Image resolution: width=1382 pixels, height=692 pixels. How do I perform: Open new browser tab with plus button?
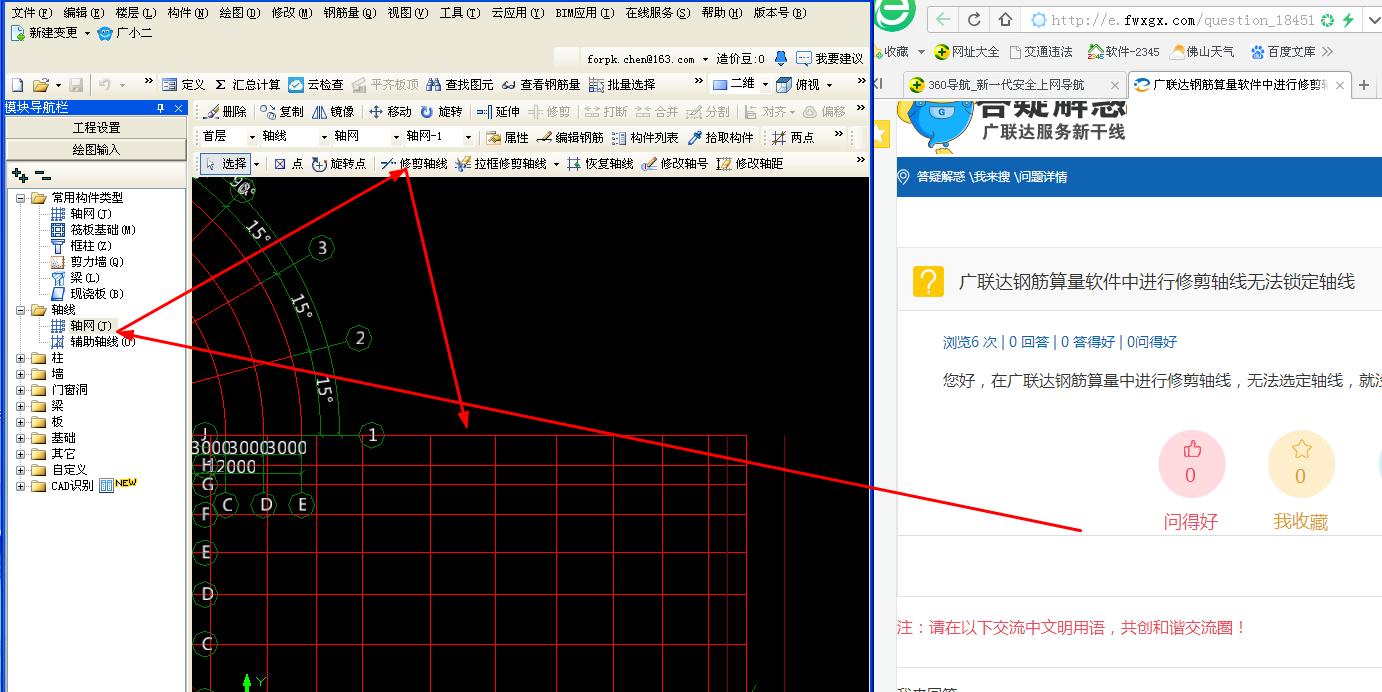click(1364, 85)
